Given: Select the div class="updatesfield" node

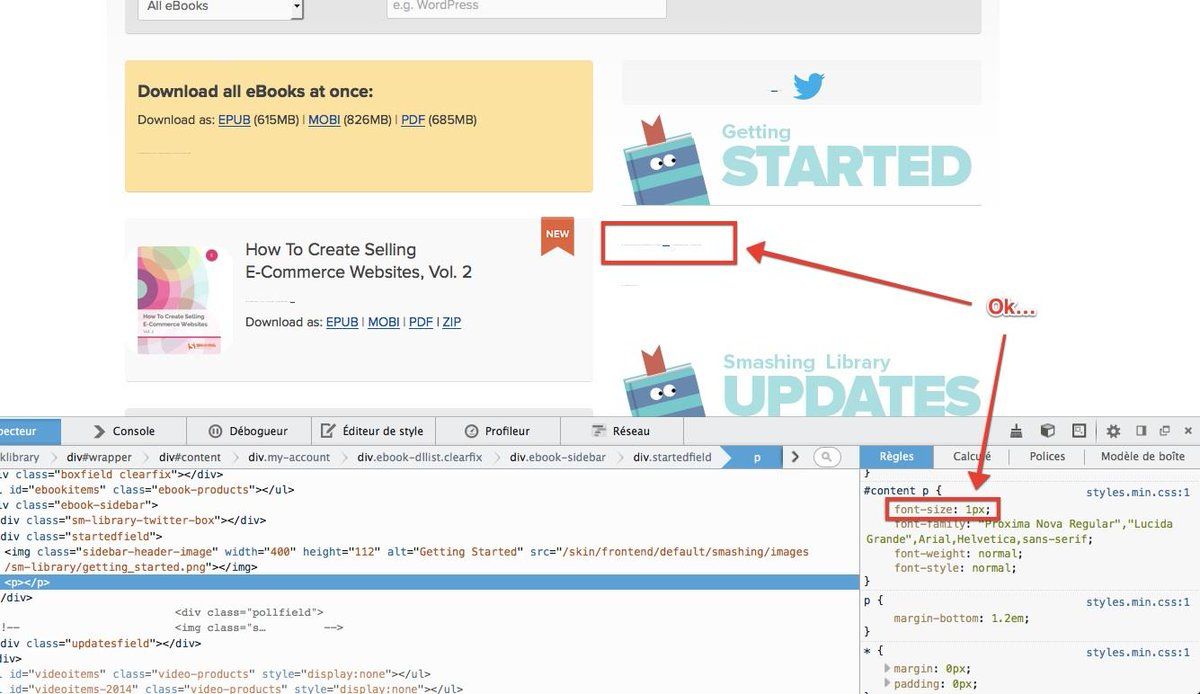Looking at the screenshot, I should 101,644.
